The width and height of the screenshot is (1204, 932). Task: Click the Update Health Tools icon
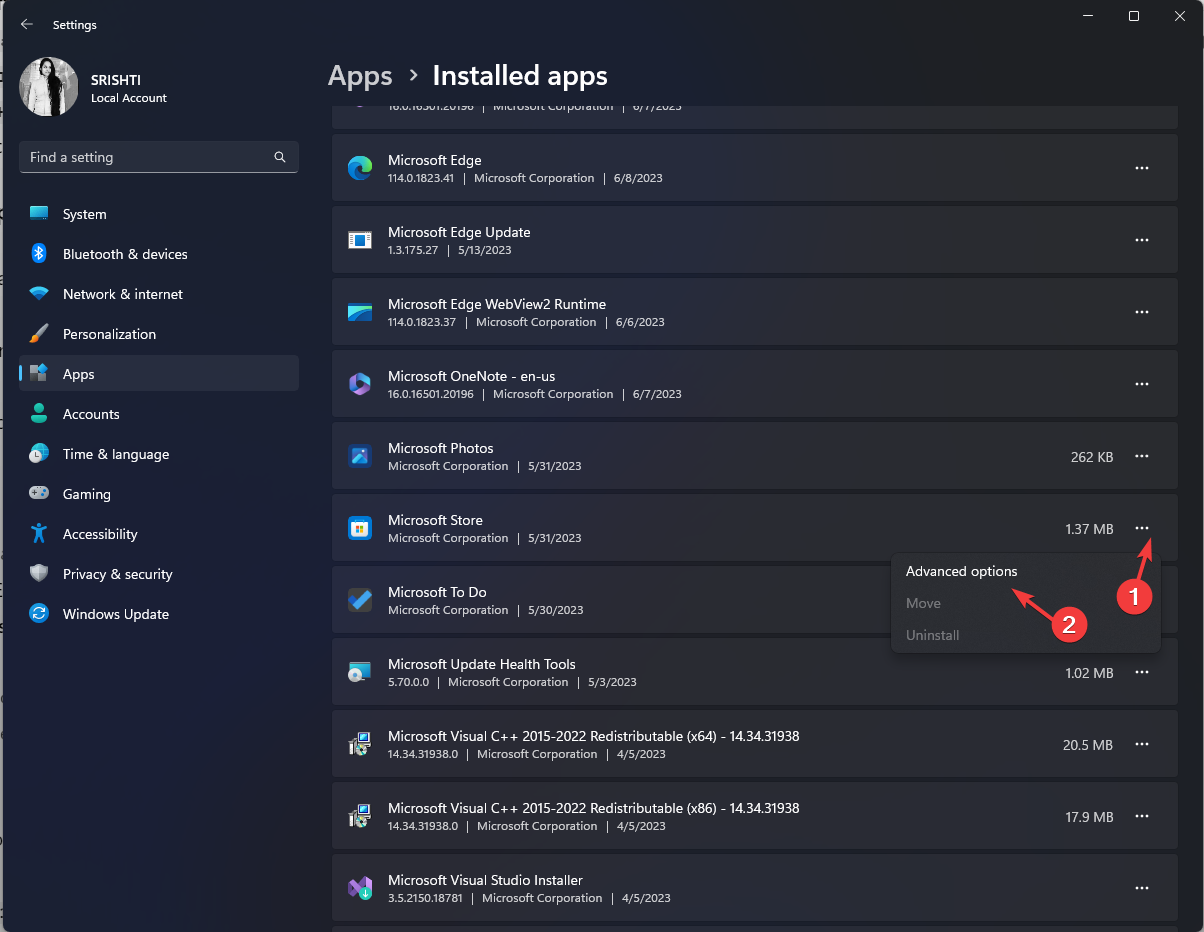click(360, 672)
